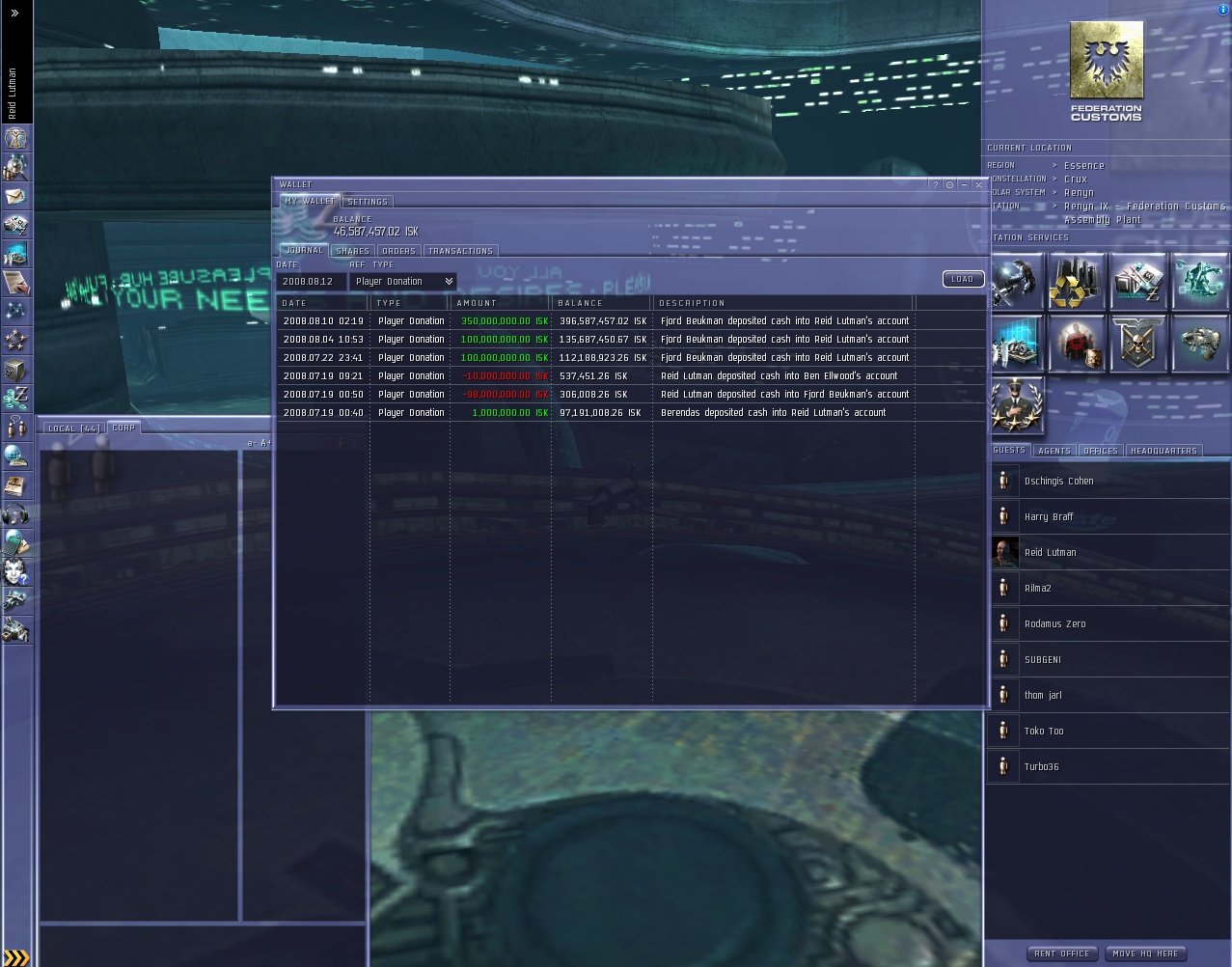Open the calculator and notepad sidebar icon
The width and height of the screenshot is (1232, 967).
click(16, 543)
